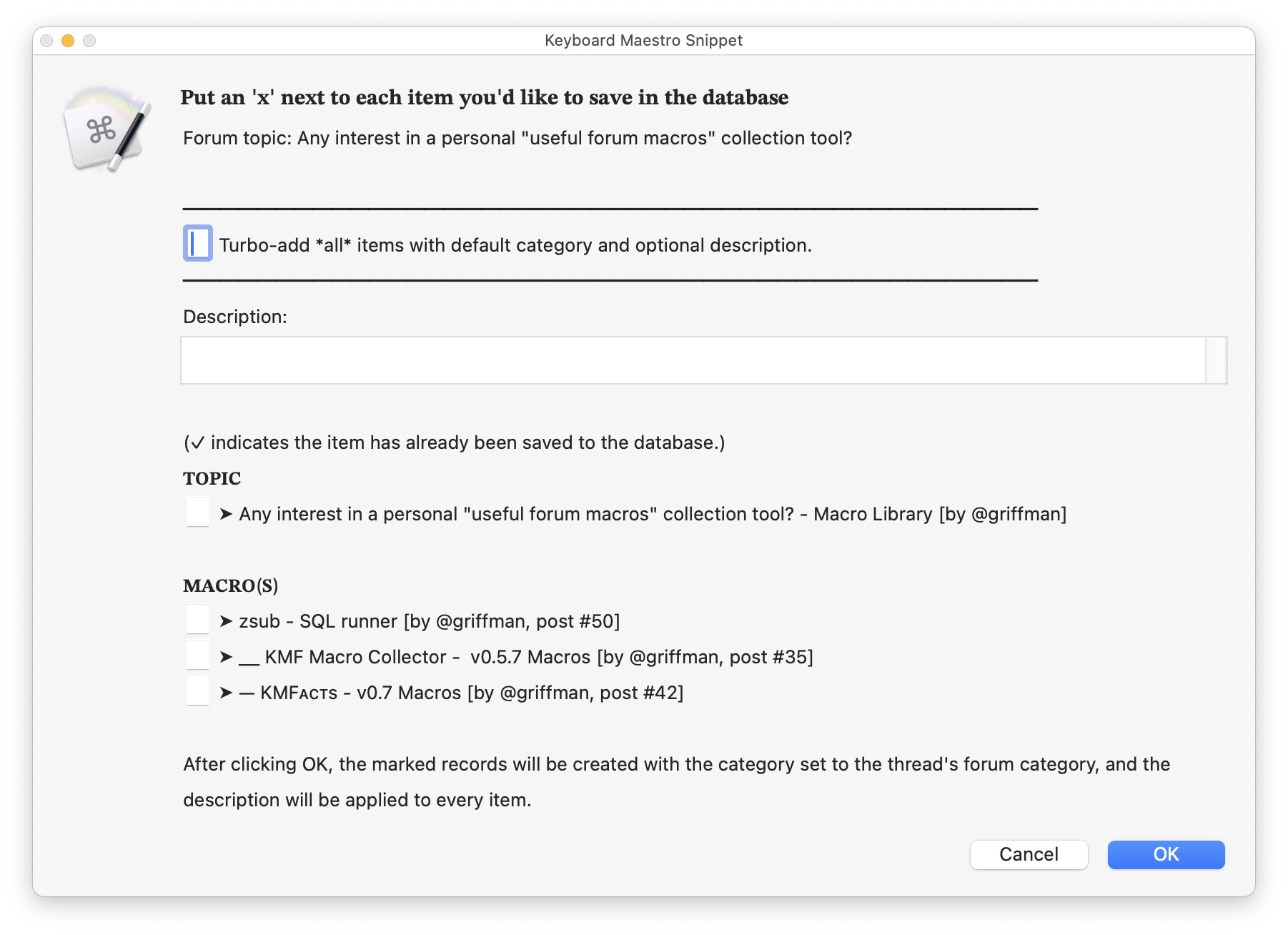
Task: Focus the Turbo-add all items box
Action: 198,244
